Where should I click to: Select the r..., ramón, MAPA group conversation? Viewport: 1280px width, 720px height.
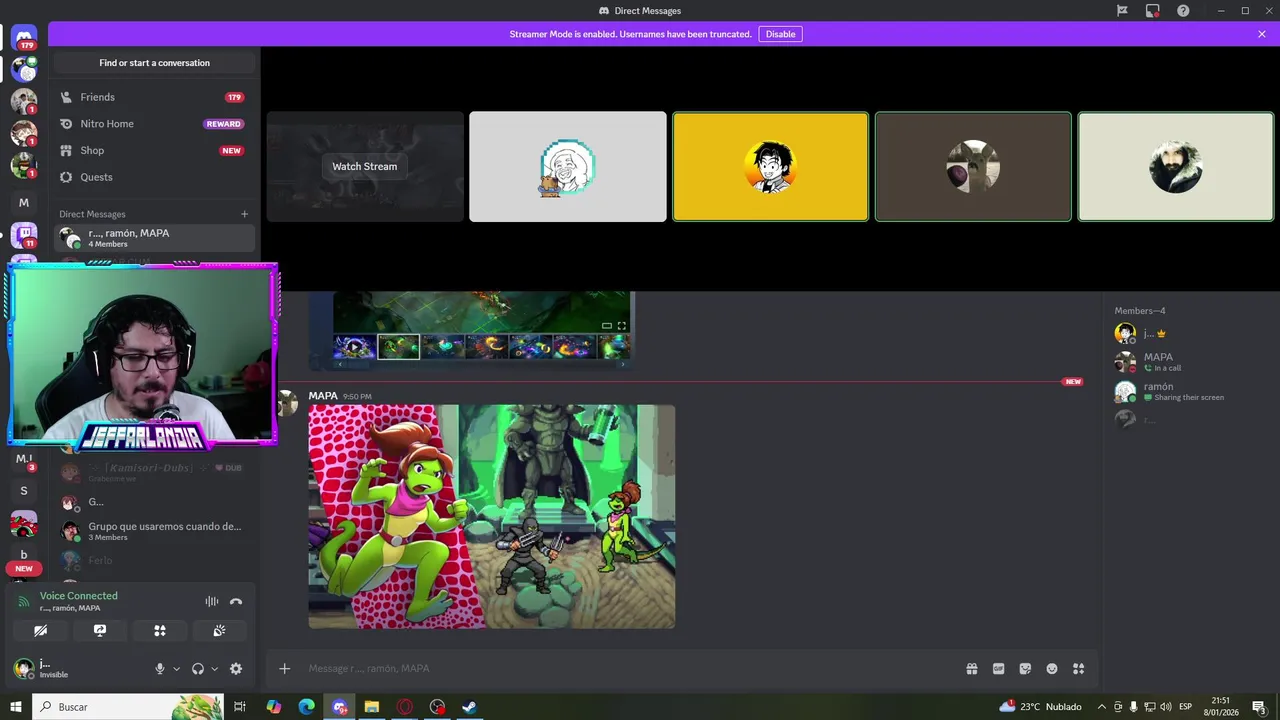click(x=154, y=238)
